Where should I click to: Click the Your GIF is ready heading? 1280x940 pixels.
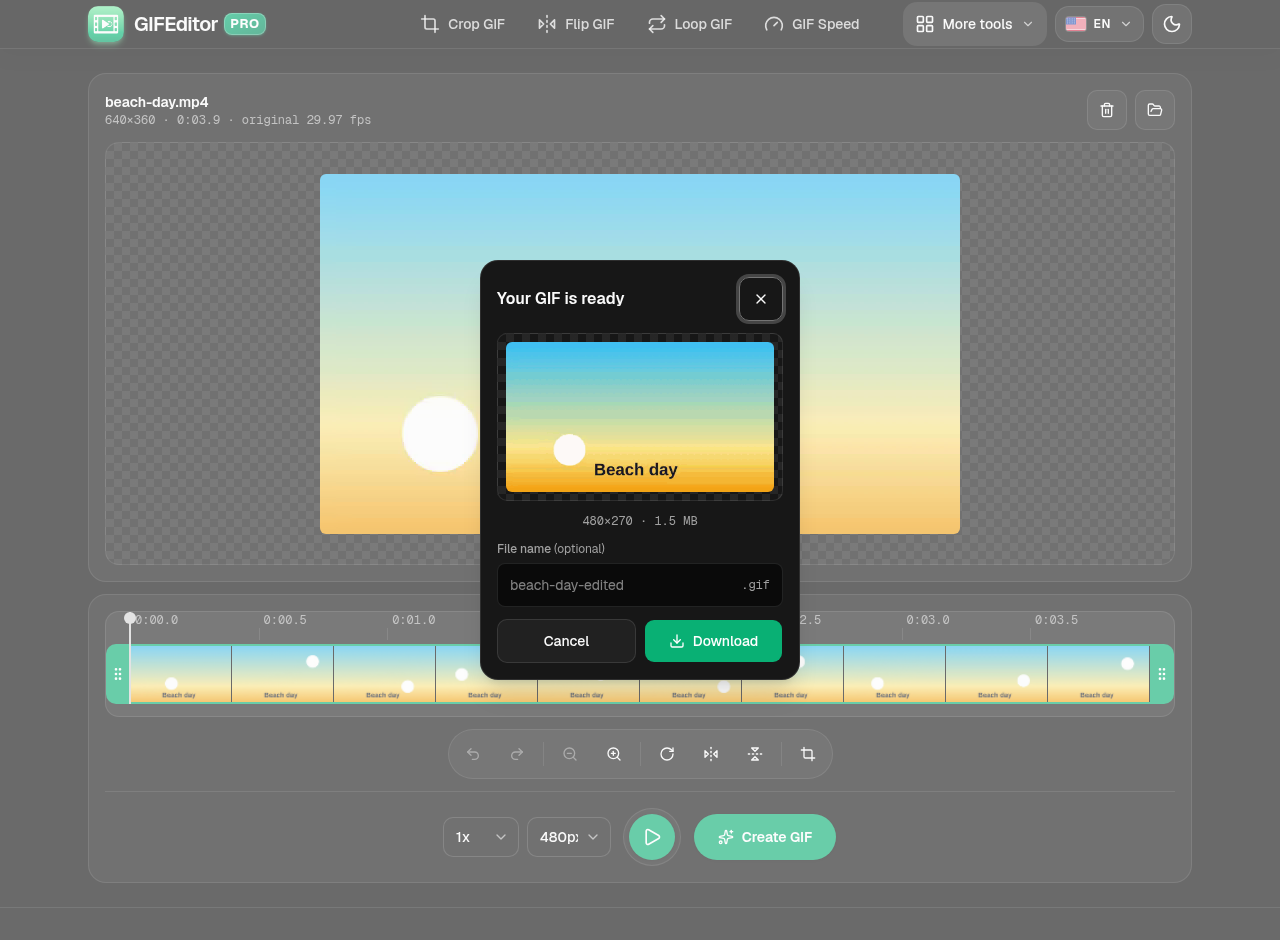pyautogui.click(x=561, y=298)
